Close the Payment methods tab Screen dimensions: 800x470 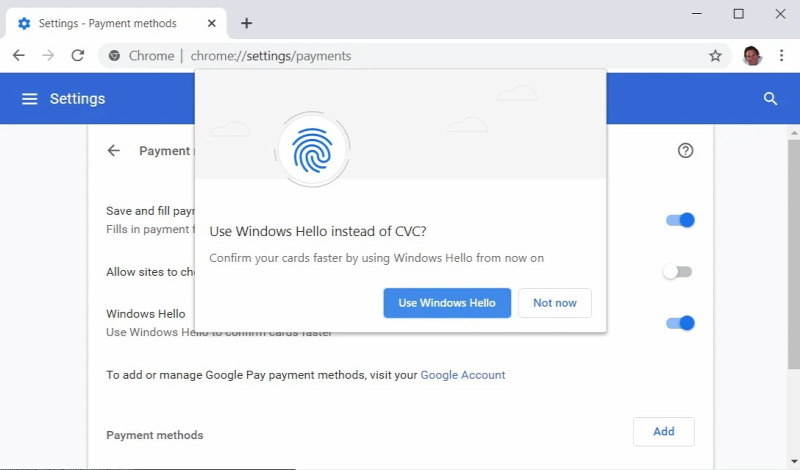click(212, 23)
